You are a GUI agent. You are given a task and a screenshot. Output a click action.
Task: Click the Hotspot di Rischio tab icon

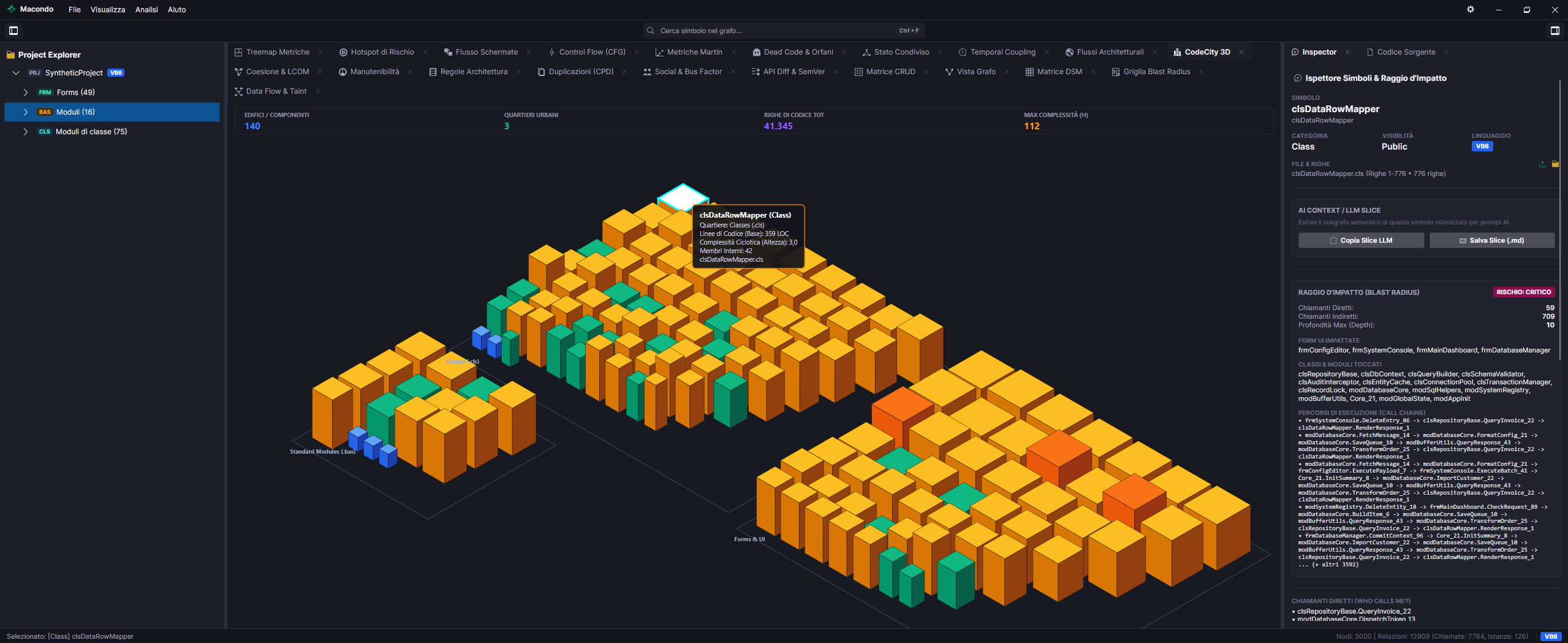point(343,52)
